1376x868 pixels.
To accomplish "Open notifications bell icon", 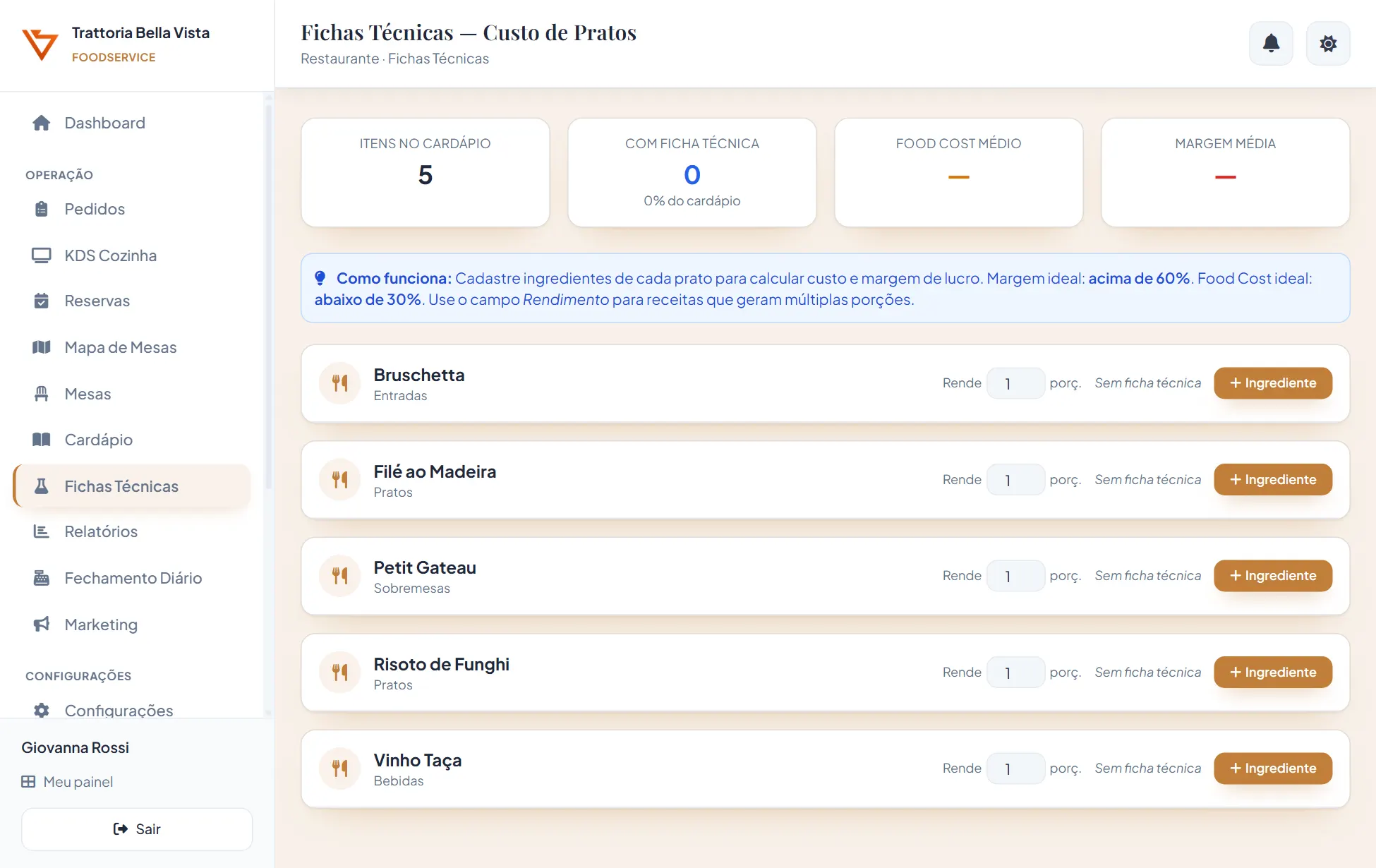I will point(1271,44).
